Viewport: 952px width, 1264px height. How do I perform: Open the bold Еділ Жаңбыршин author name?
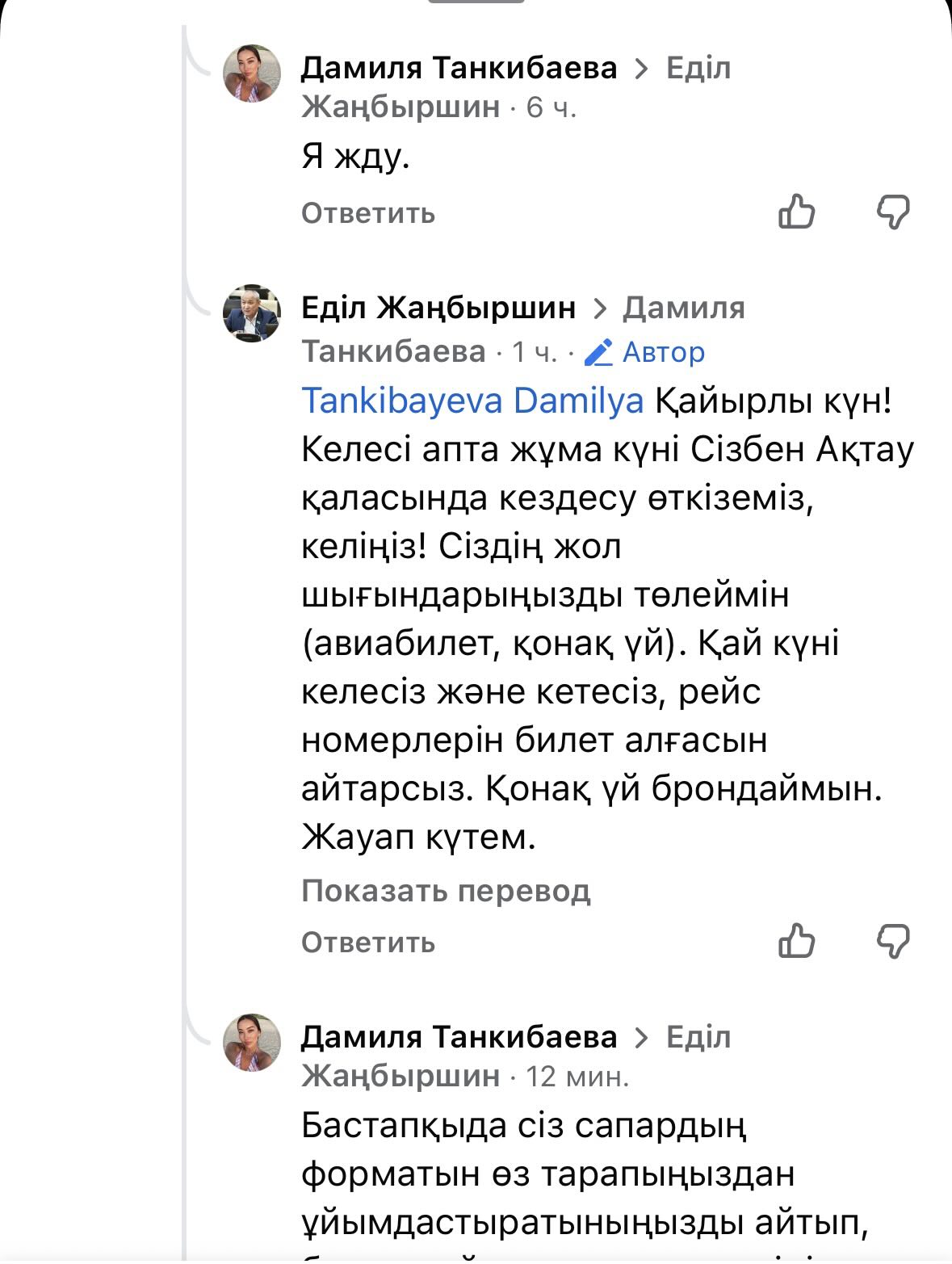438,308
